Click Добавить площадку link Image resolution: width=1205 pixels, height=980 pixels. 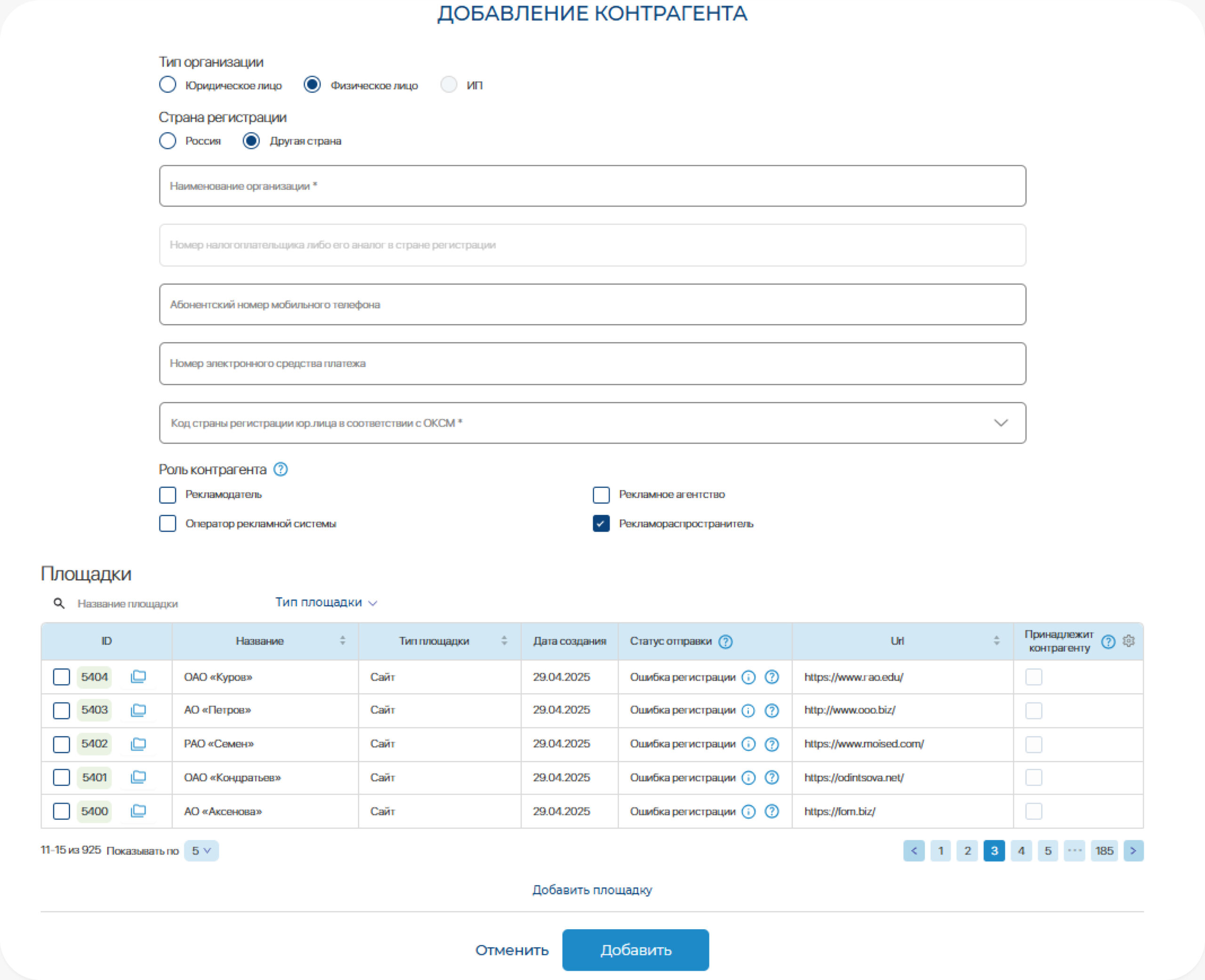(592, 890)
